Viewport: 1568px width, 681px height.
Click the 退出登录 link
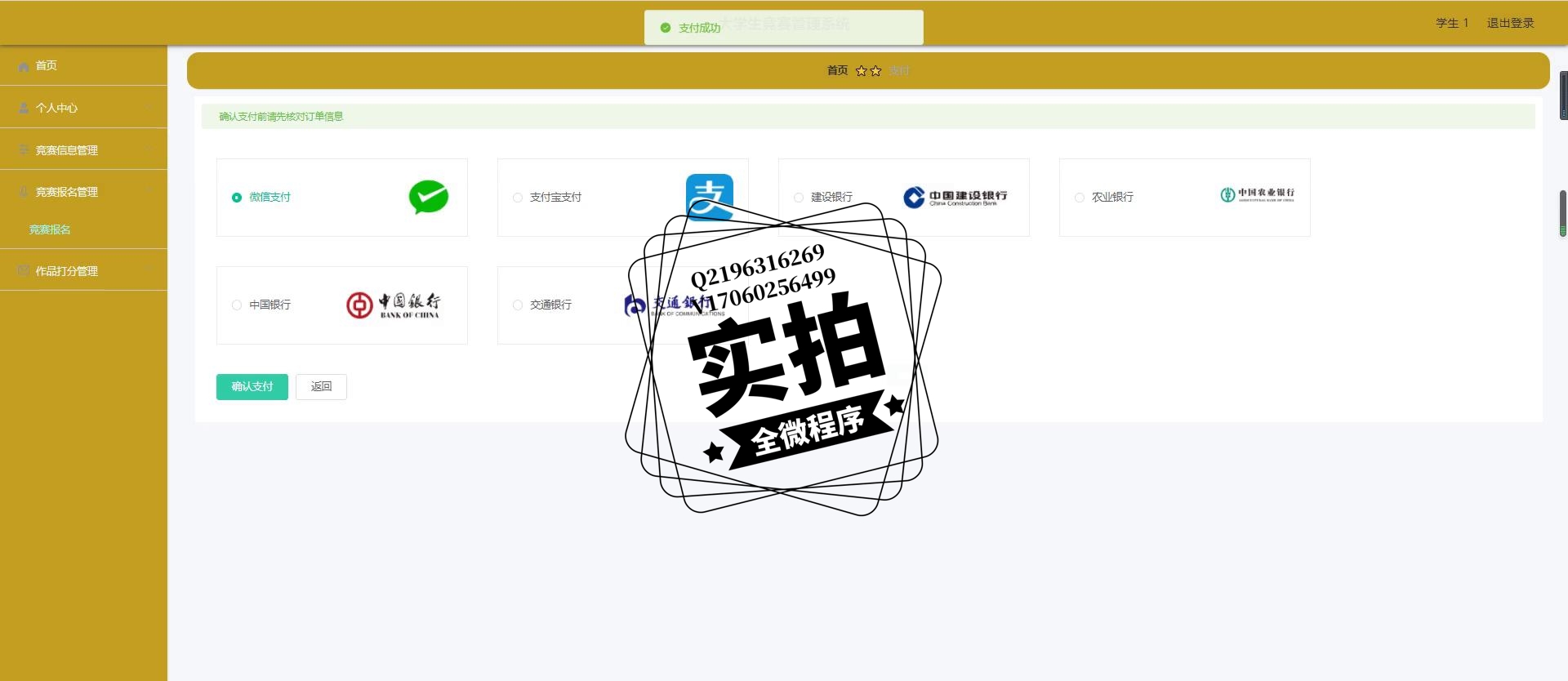point(1510,23)
